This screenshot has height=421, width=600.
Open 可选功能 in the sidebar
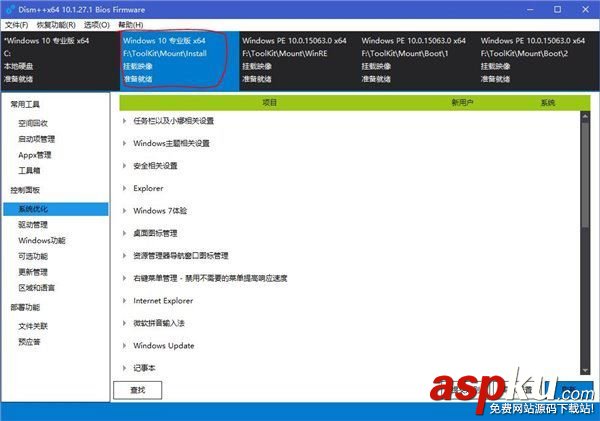point(33,256)
